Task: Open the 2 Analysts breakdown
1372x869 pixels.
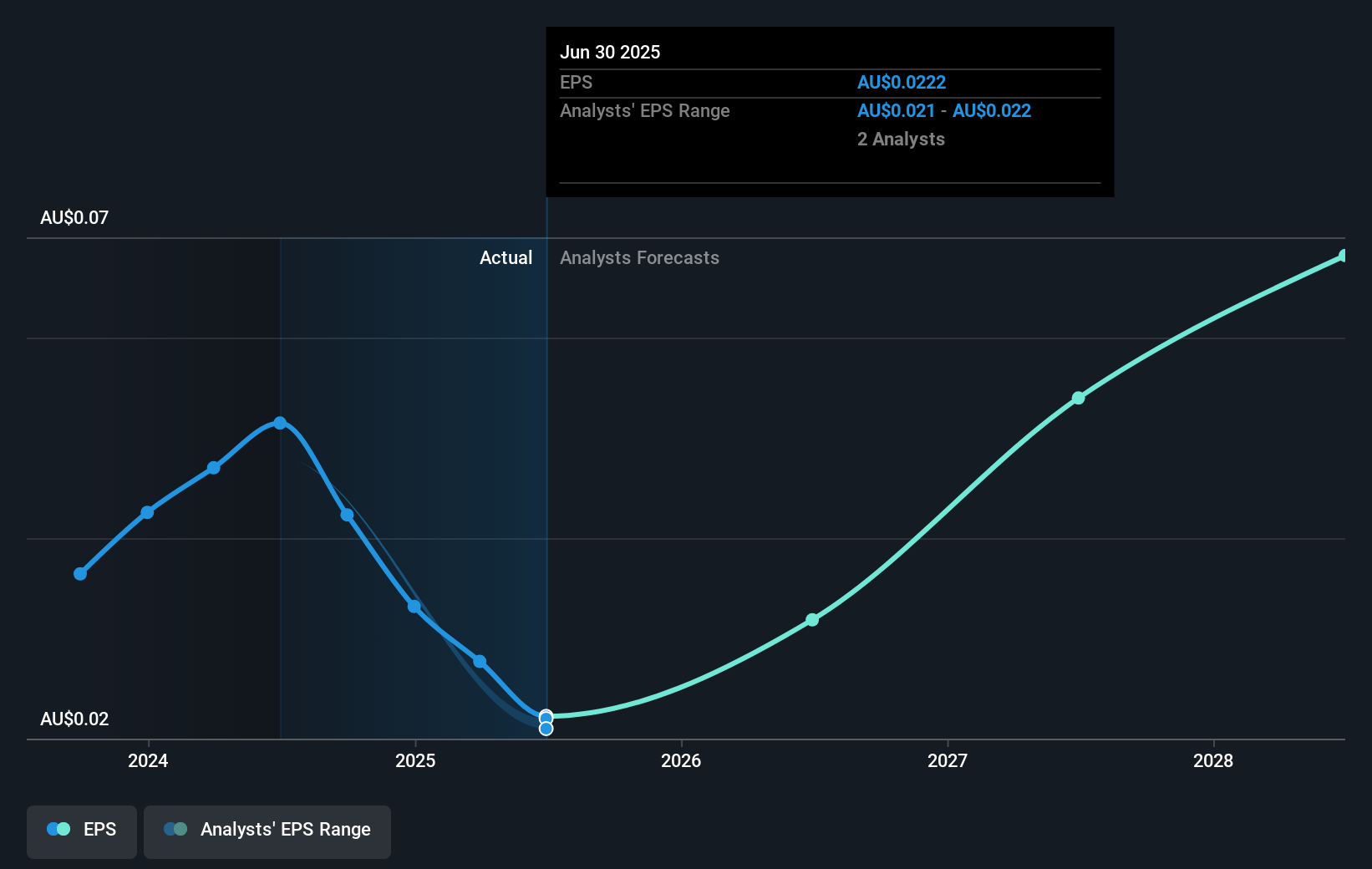Action: 901,140
